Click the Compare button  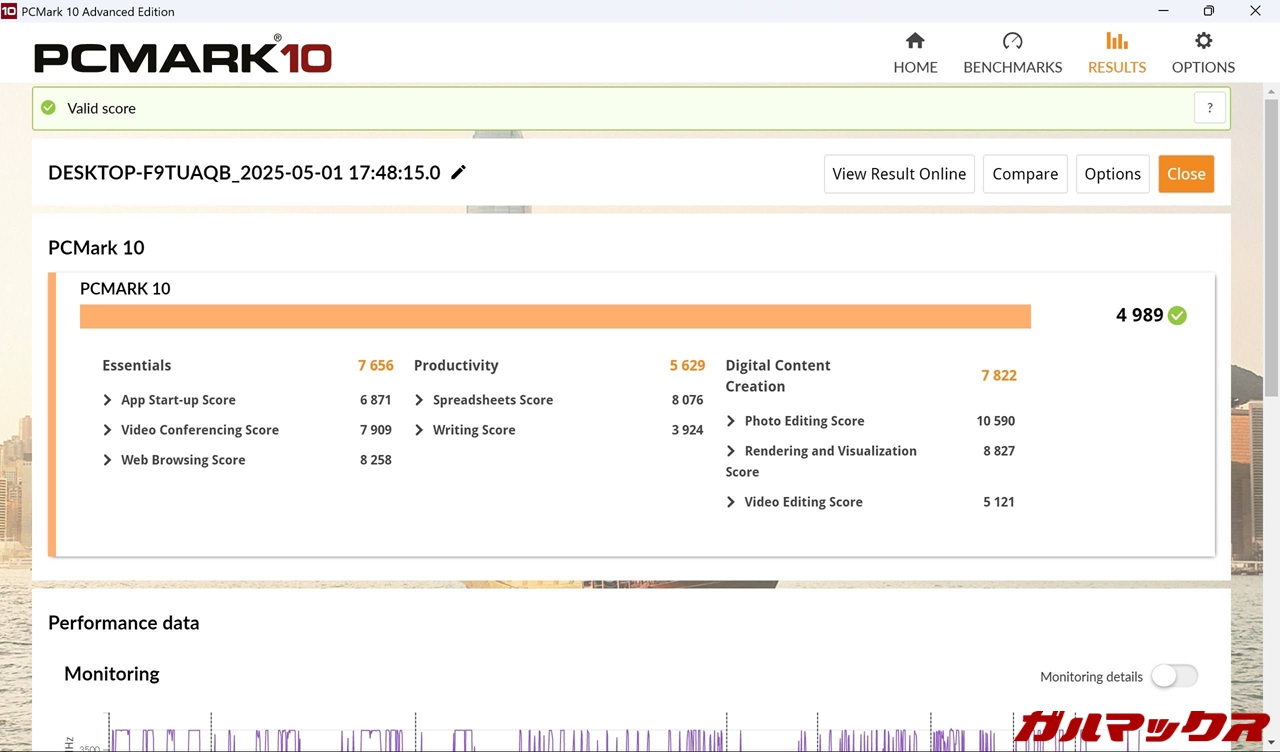pyautogui.click(x=1025, y=174)
